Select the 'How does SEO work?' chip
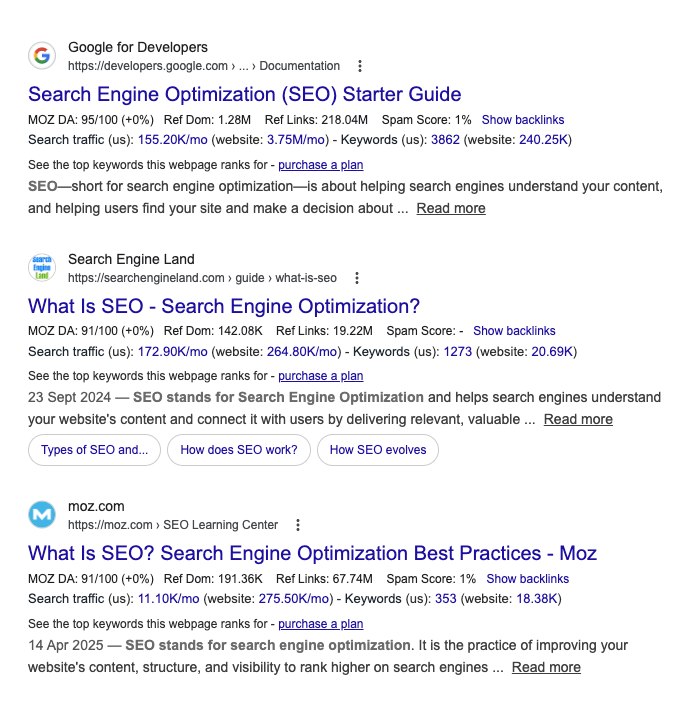699x702 pixels. [239, 450]
